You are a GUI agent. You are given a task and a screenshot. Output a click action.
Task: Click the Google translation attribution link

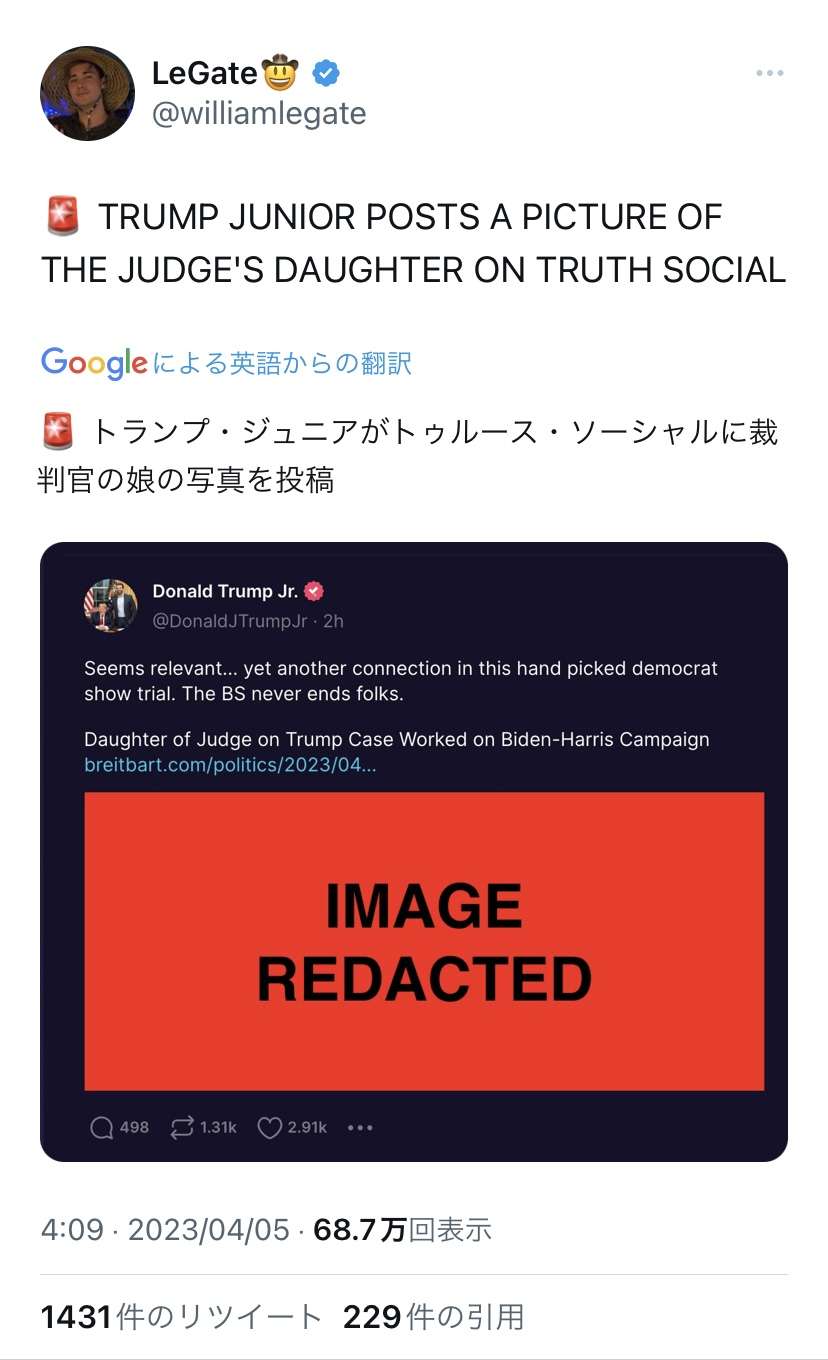226,362
